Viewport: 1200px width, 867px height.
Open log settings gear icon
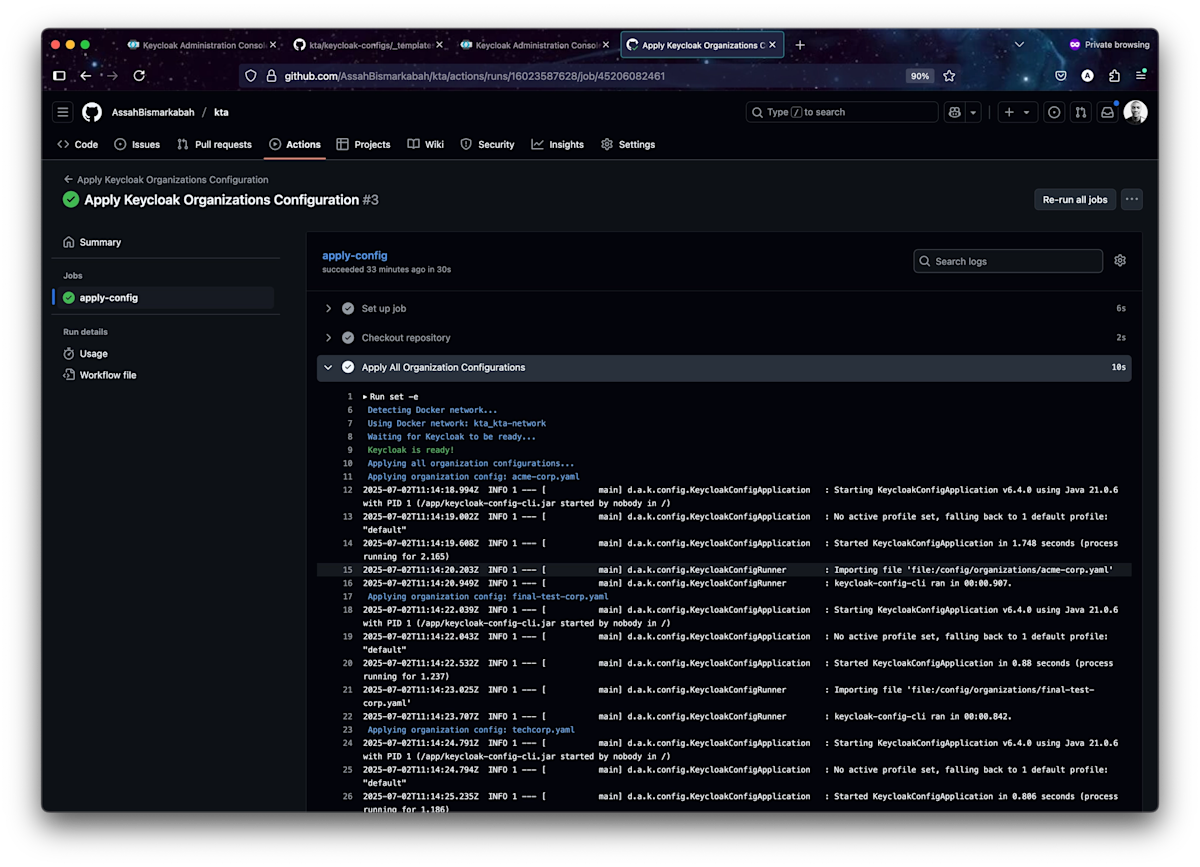[x=1120, y=261]
